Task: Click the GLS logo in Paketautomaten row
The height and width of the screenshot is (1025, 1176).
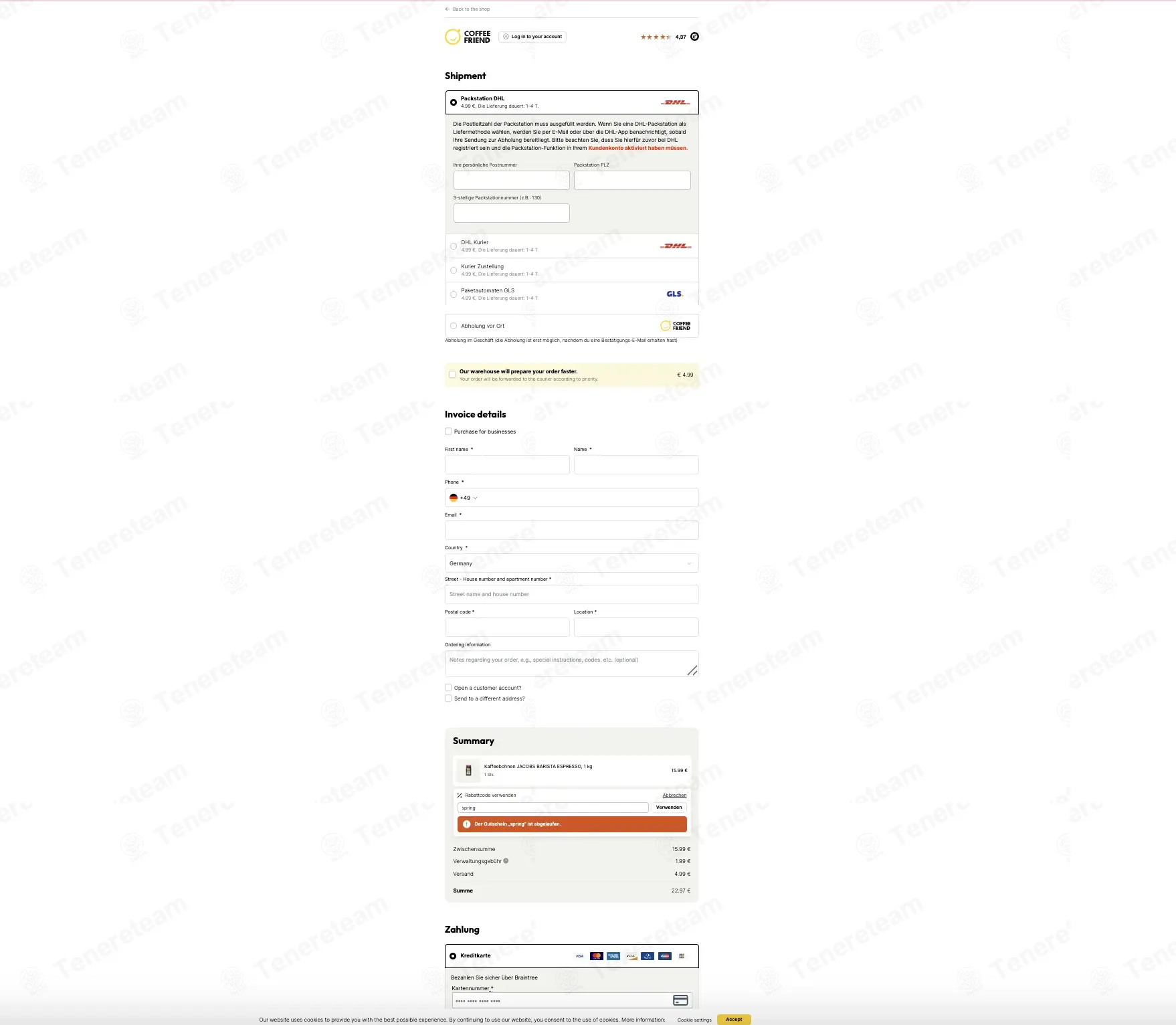Action: coord(674,294)
